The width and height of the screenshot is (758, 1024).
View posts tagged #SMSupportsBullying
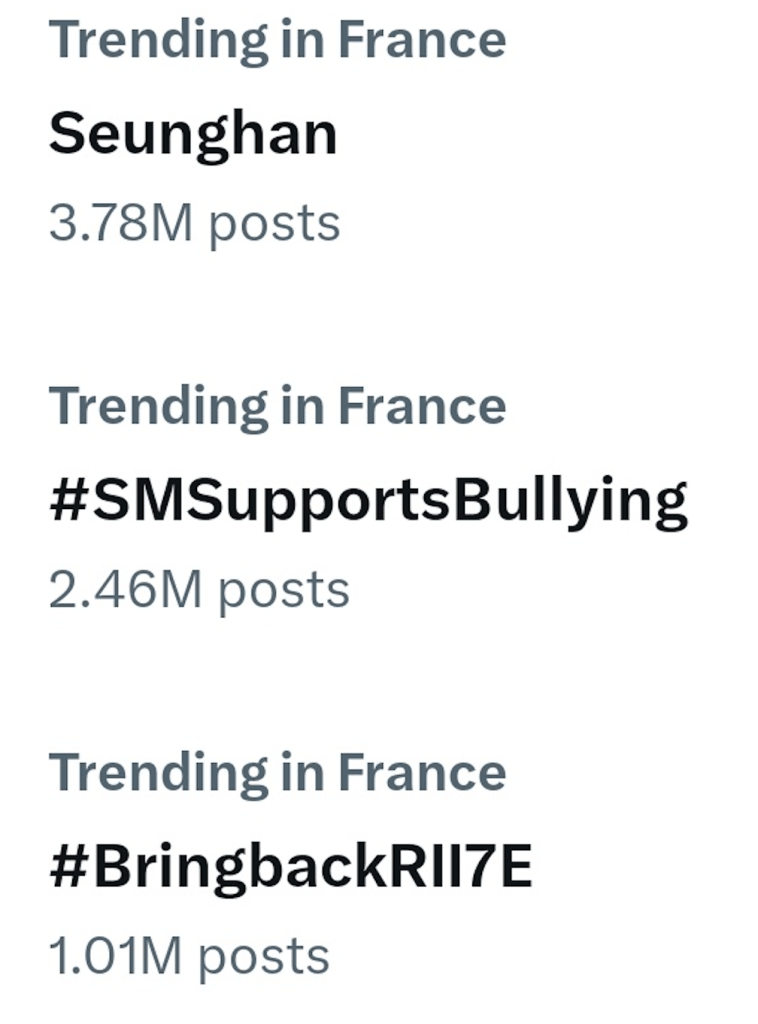368,501
